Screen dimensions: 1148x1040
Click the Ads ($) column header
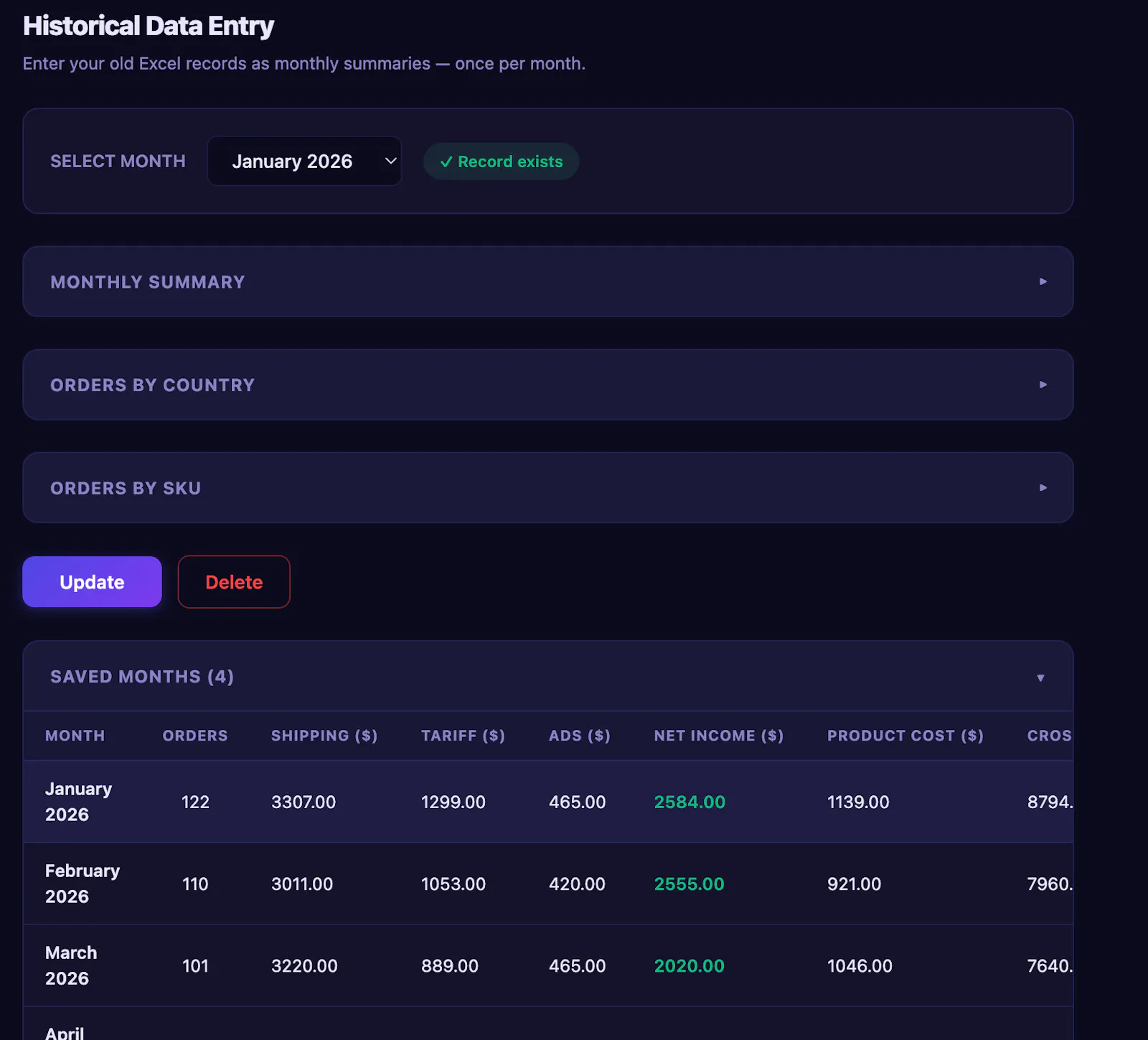point(580,736)
